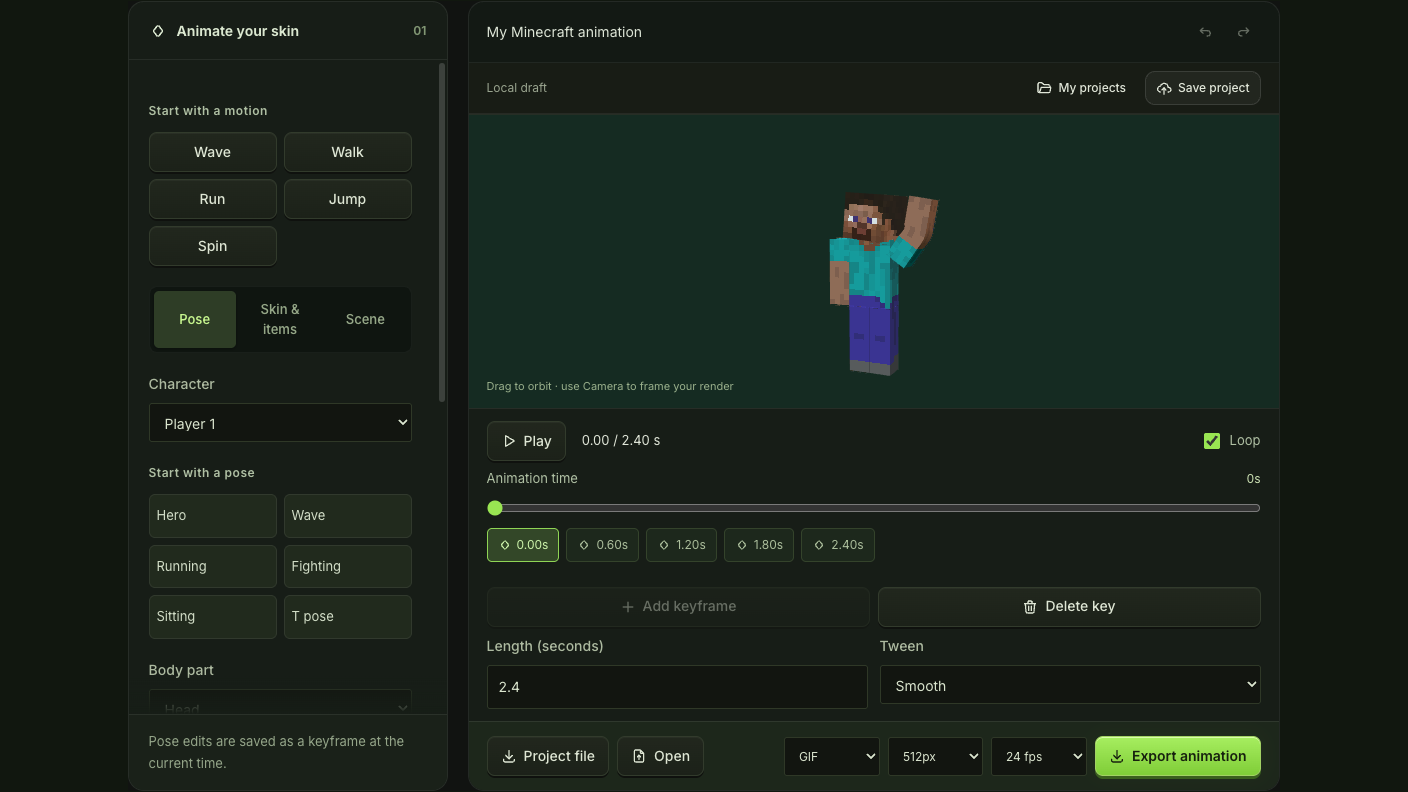Open a project with the Open button

click(660, 756)
